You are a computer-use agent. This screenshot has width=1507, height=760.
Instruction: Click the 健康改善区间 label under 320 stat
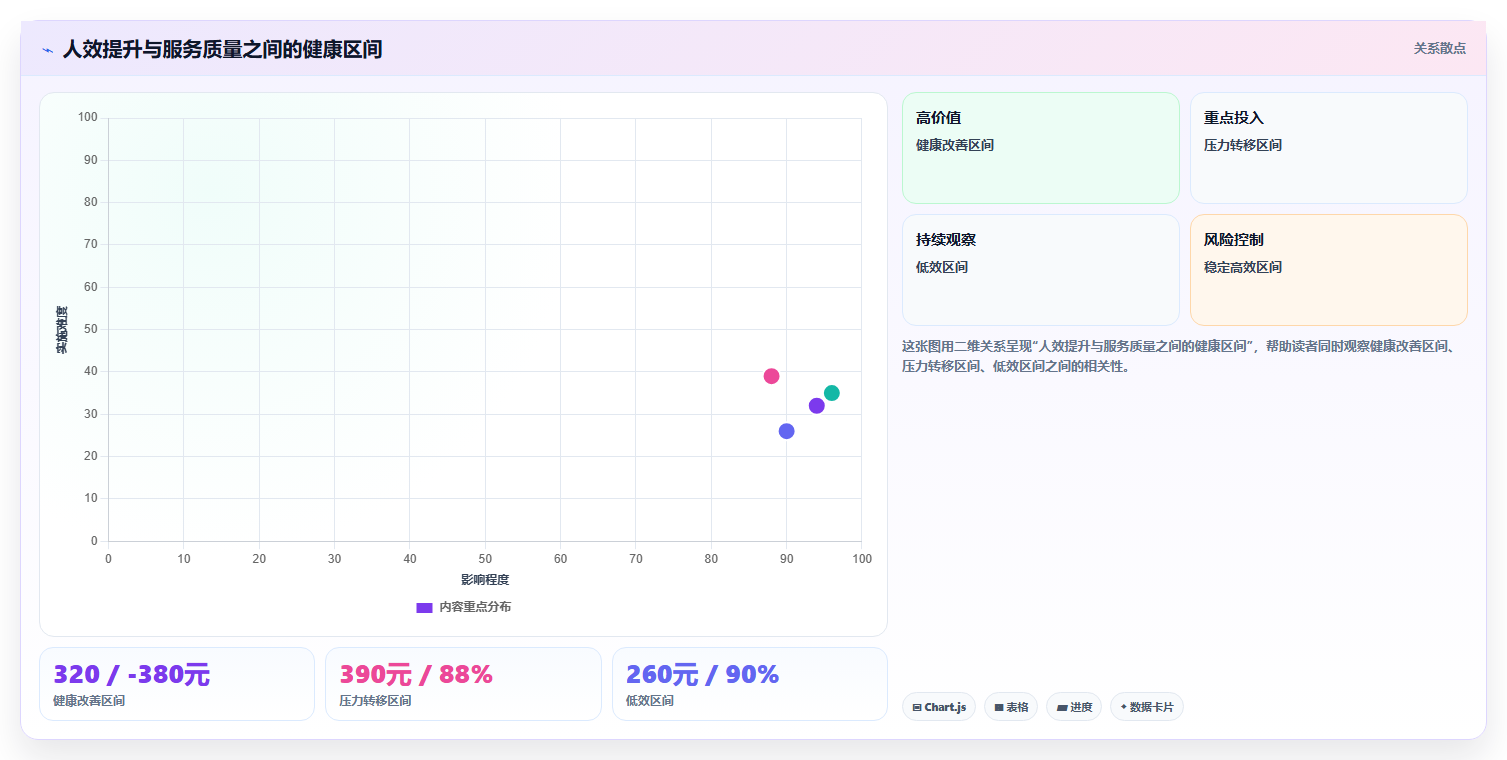click(89, 701)
